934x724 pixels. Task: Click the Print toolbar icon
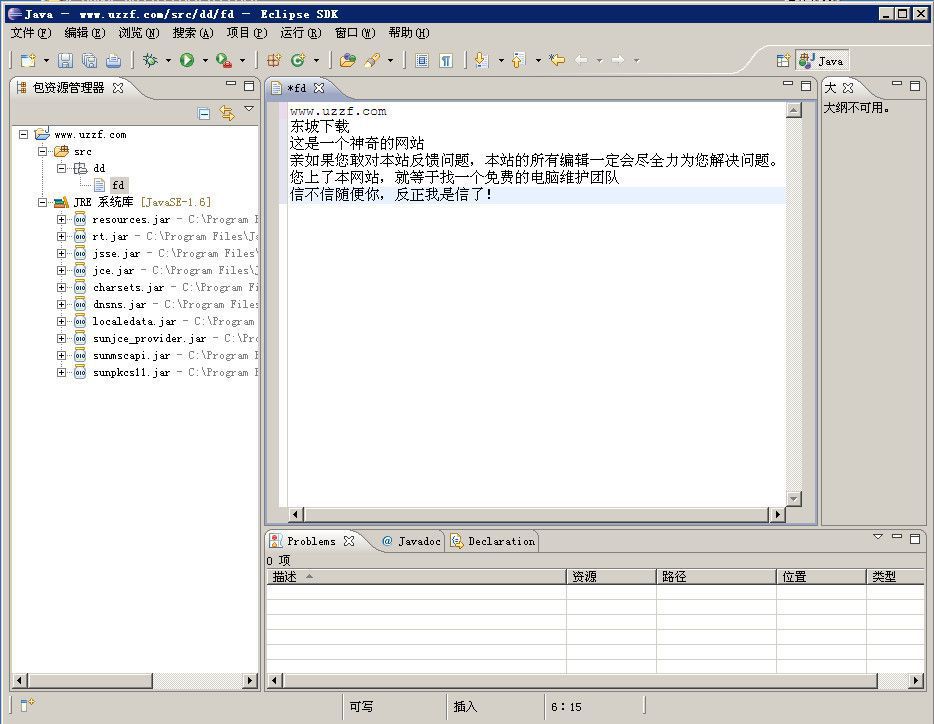tap(113, 60)
